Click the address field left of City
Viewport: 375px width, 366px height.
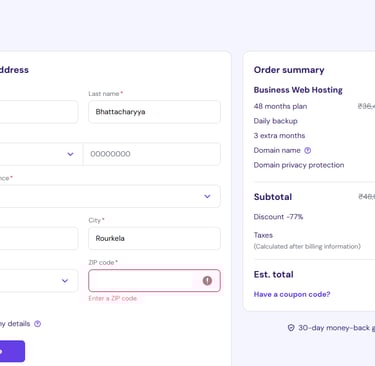click(38, 238)
